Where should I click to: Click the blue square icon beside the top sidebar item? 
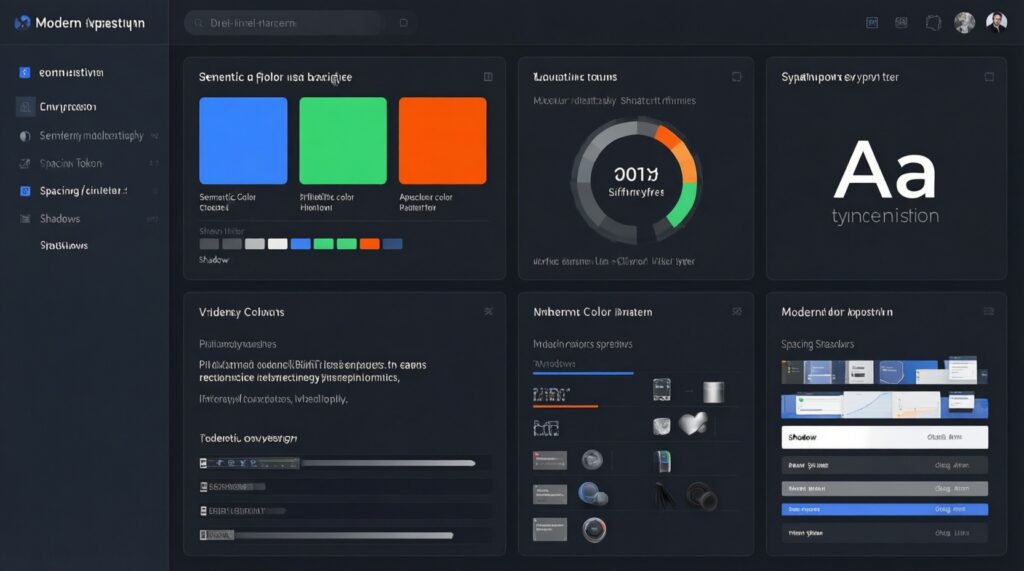25,73
